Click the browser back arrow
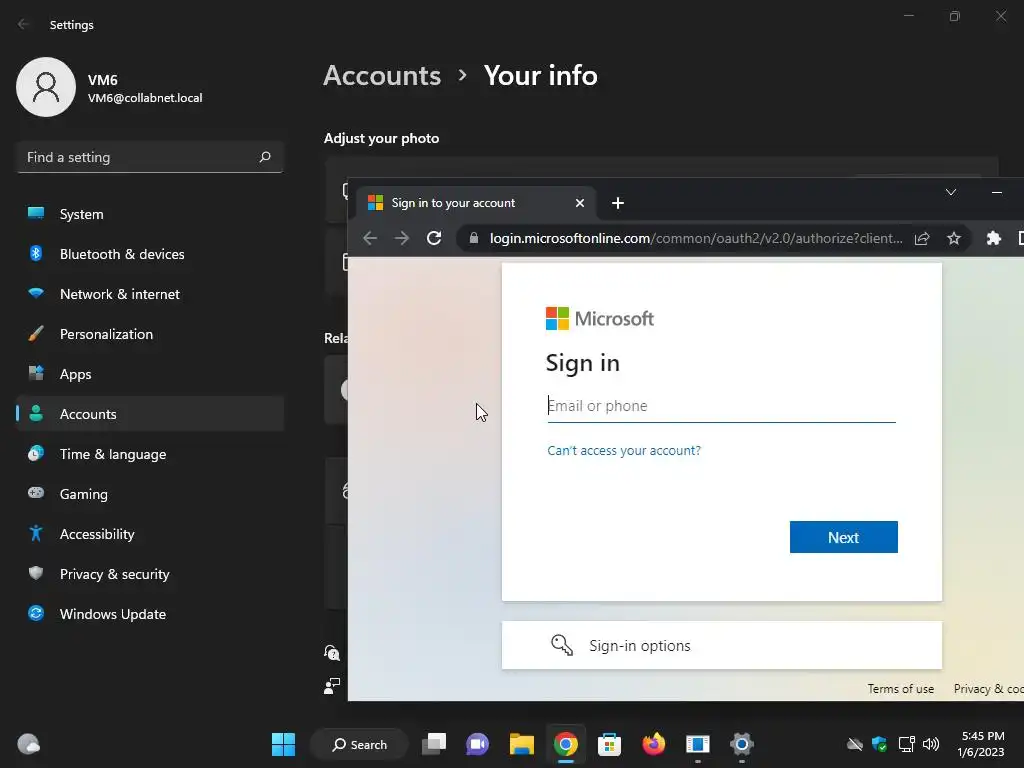The height and width of the screenshot is (768, 1024). click(x=370, y=238)
